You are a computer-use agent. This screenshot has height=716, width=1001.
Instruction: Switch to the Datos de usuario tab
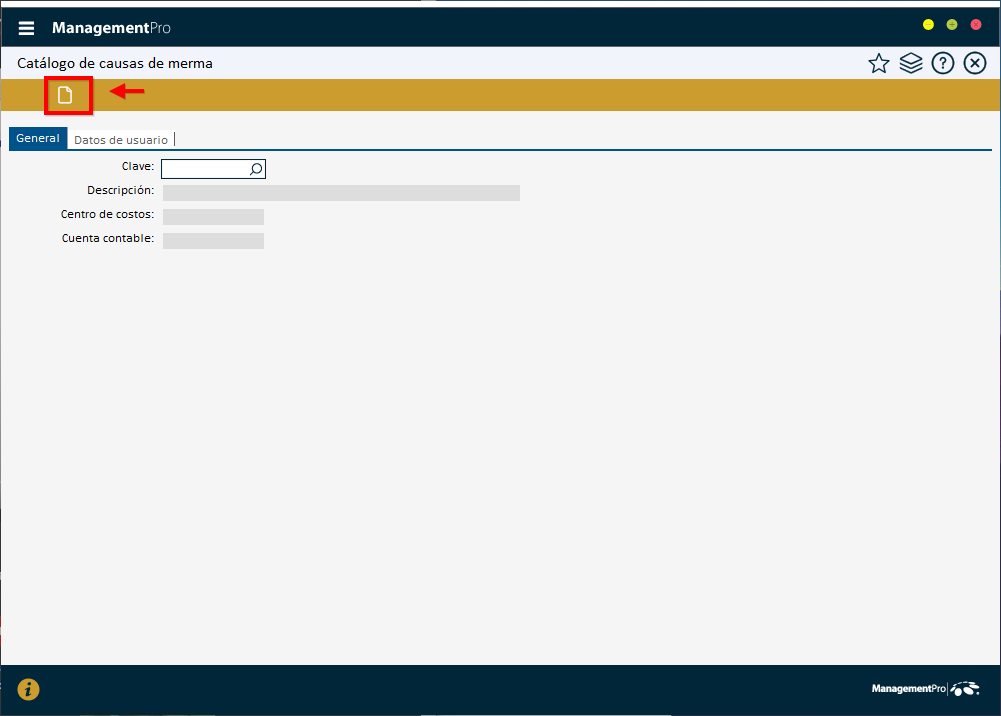pos(121,139)
